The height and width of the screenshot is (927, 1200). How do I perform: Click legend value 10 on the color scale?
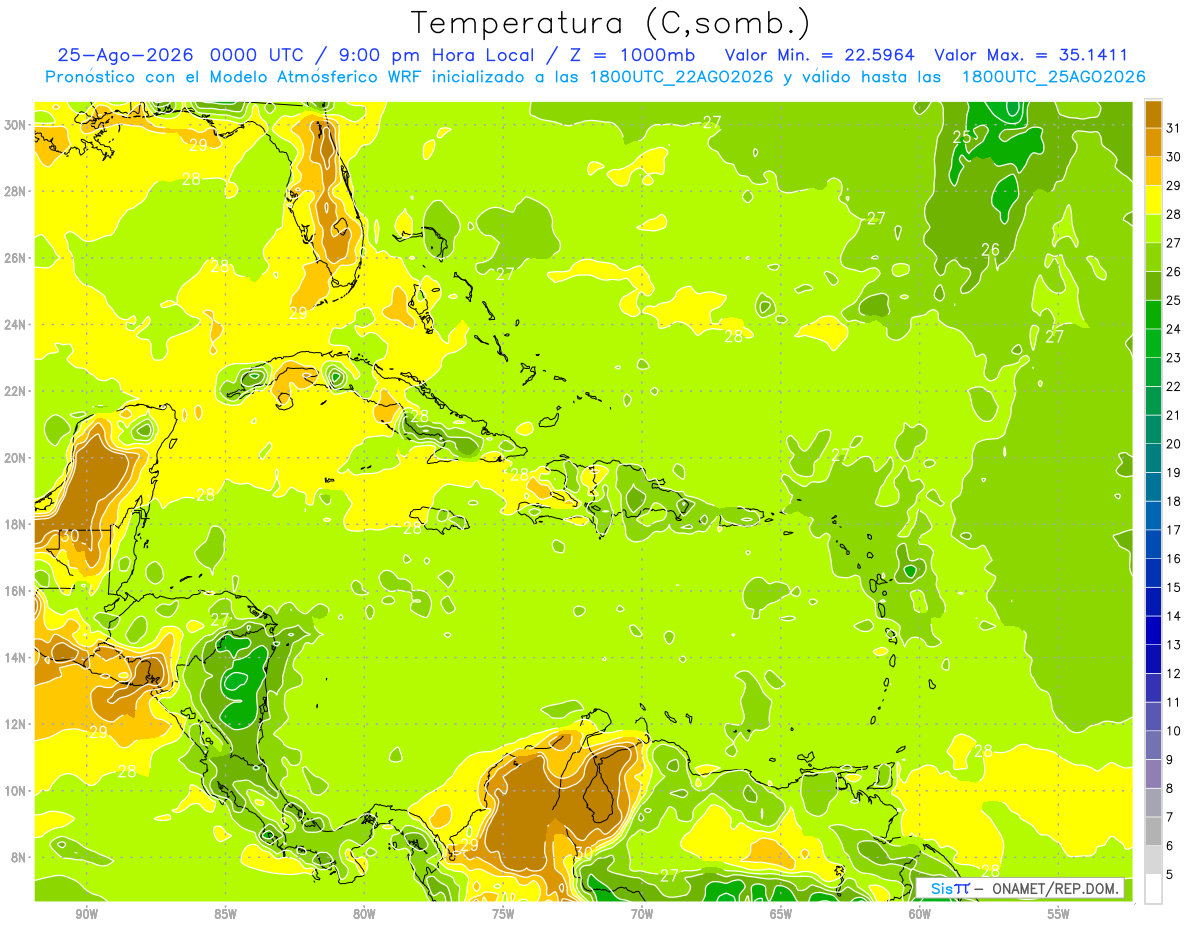pyautogui.click(x=1174, y=731)
